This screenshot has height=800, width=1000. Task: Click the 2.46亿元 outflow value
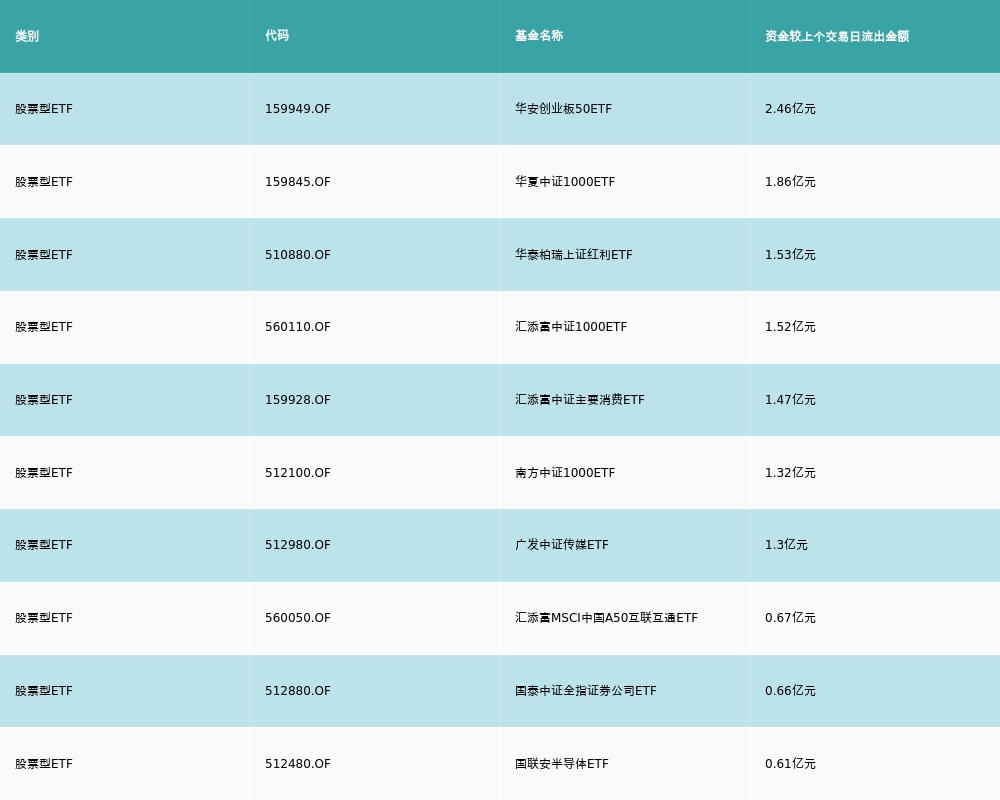click(x=790, y=109)
